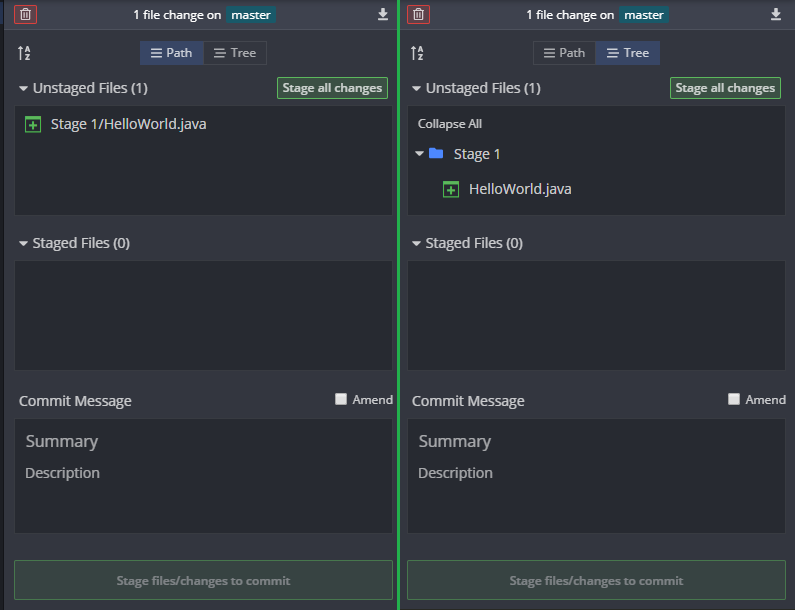795x610 pixels.
Task: Switch left panel to Tree view
Action: pos(235,53)
